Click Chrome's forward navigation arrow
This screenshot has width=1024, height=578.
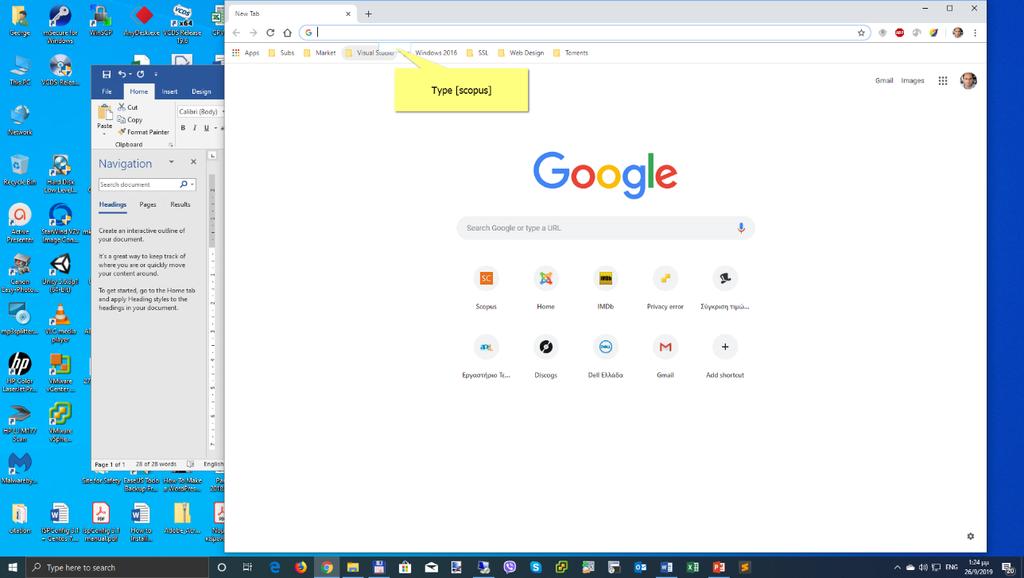(253, 33)
